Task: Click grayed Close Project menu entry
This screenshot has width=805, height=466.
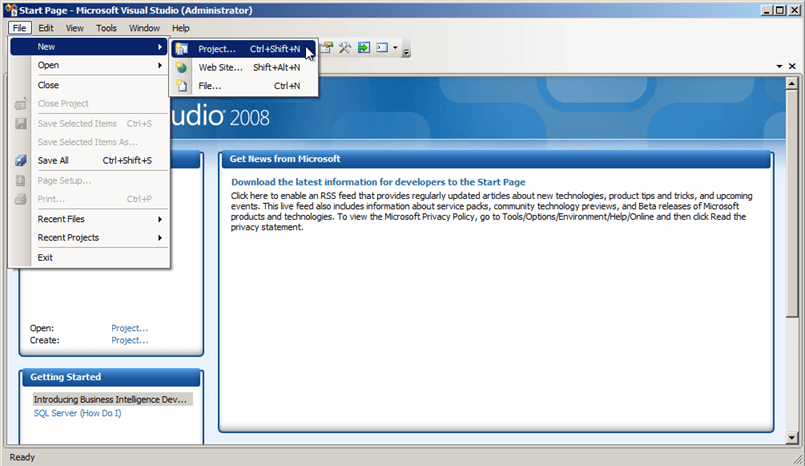Action: (x=89, y=104)
